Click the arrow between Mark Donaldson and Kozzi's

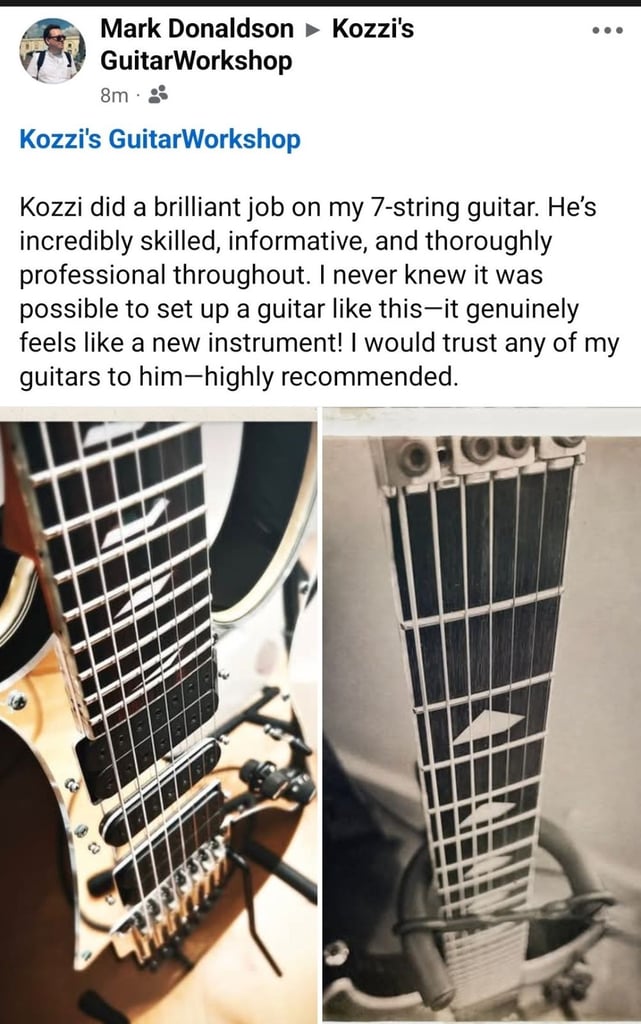click(x=313, y=29)
